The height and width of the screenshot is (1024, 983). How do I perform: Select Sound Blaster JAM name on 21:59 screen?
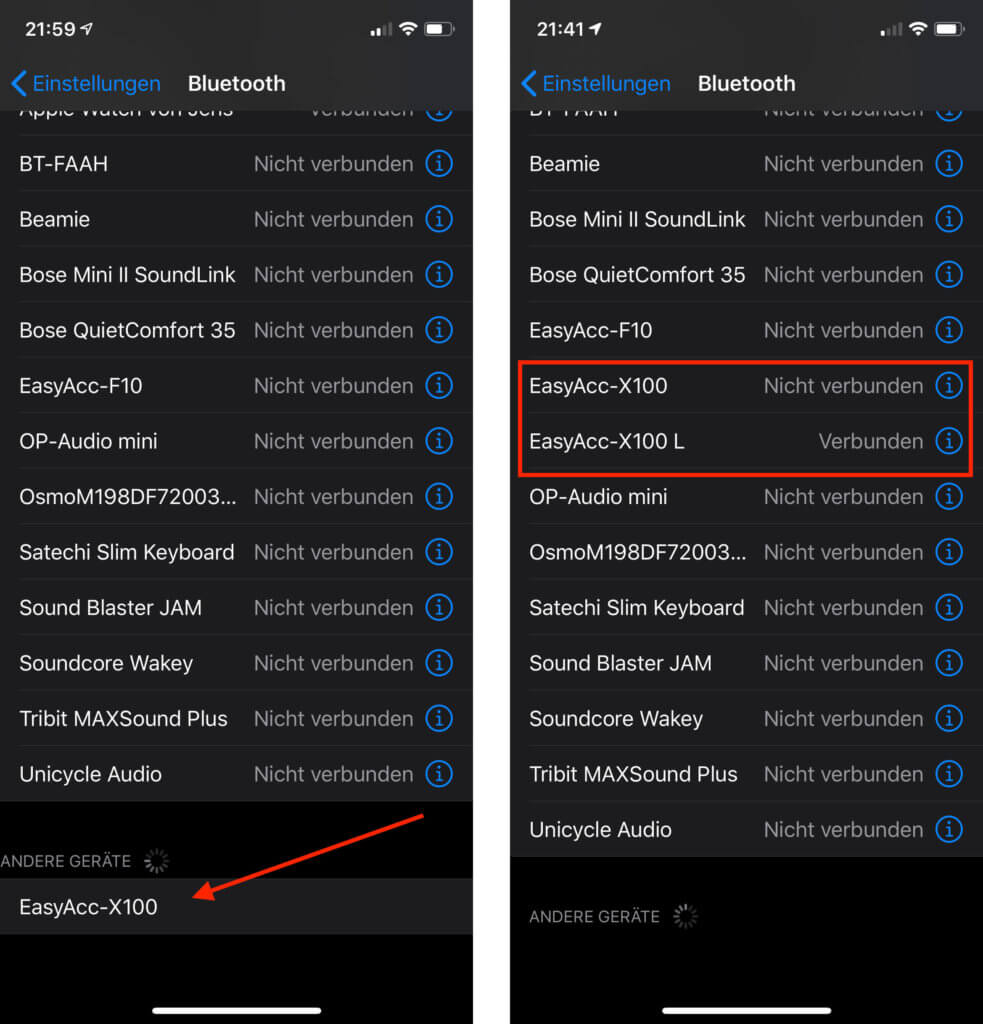(110, 608)
